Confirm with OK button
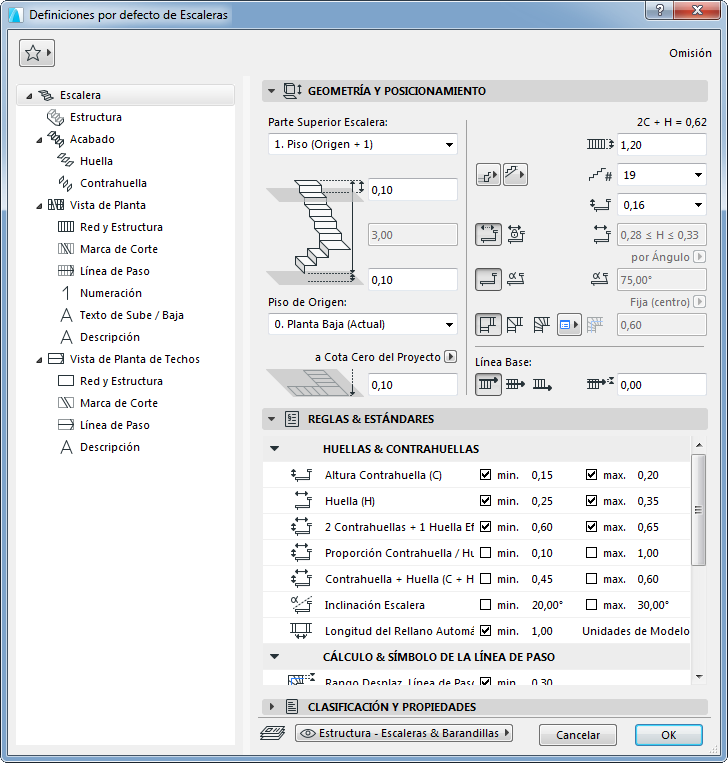The height and width of the screenshot is (763, 728). coord(668,735)
